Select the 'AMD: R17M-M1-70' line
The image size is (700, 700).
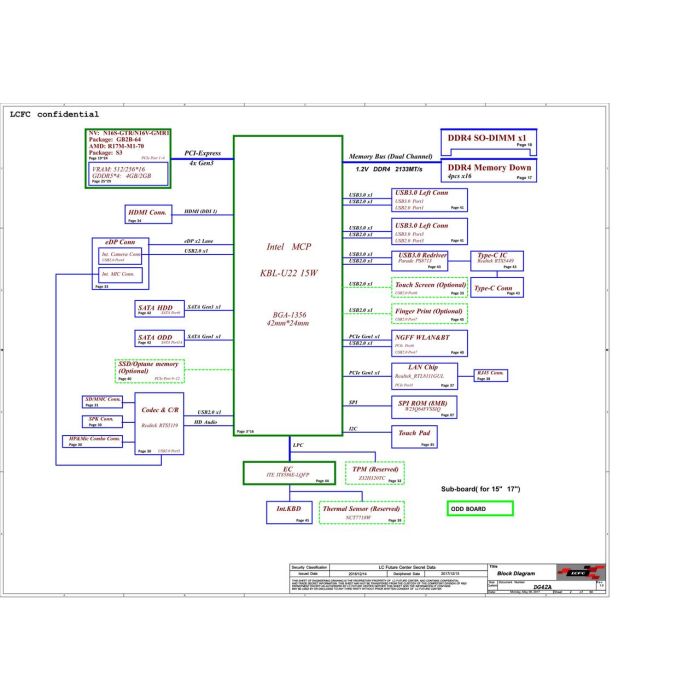pos(116,146)
